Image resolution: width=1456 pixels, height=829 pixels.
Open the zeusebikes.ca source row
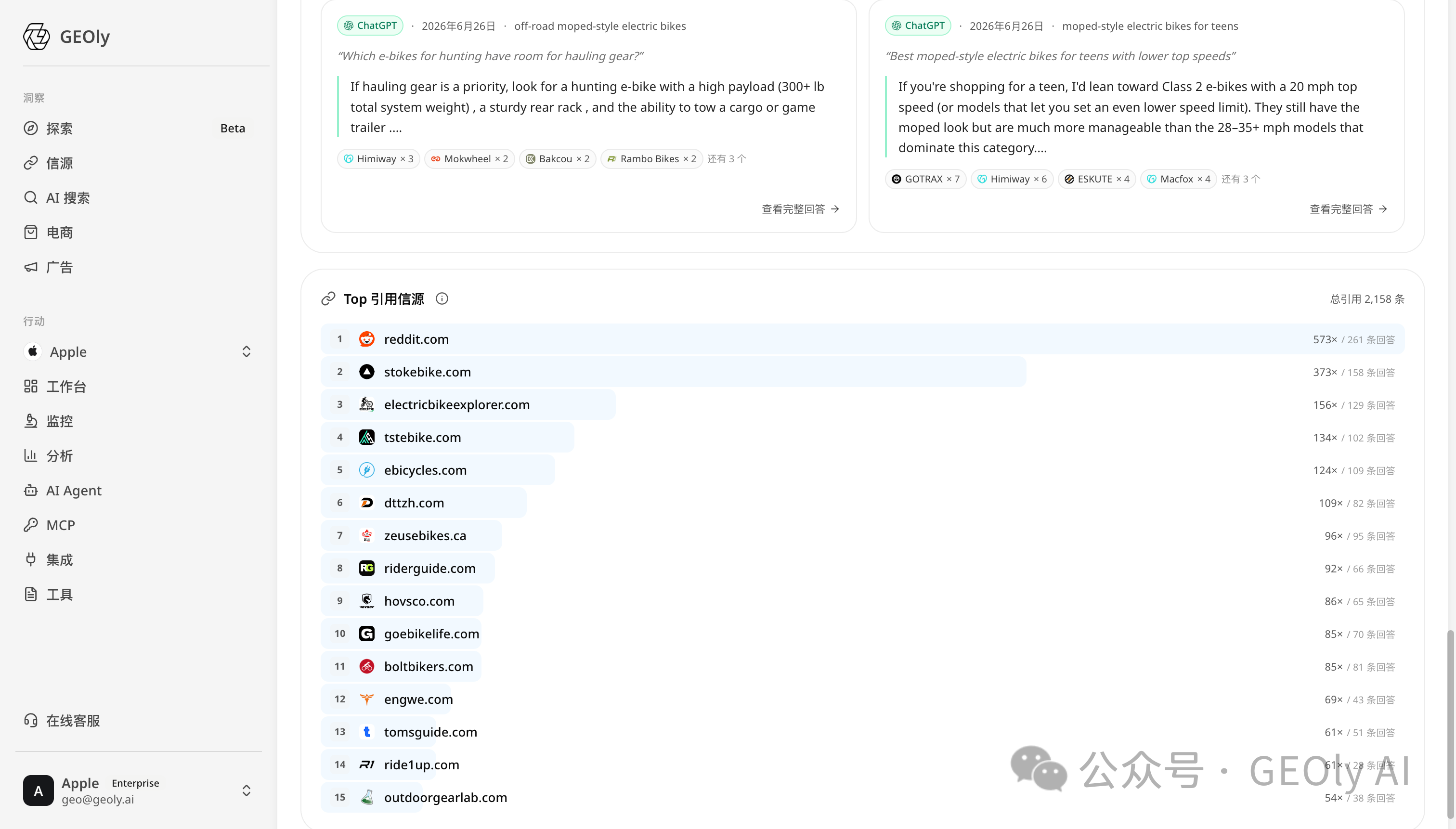tap(863, 536)
